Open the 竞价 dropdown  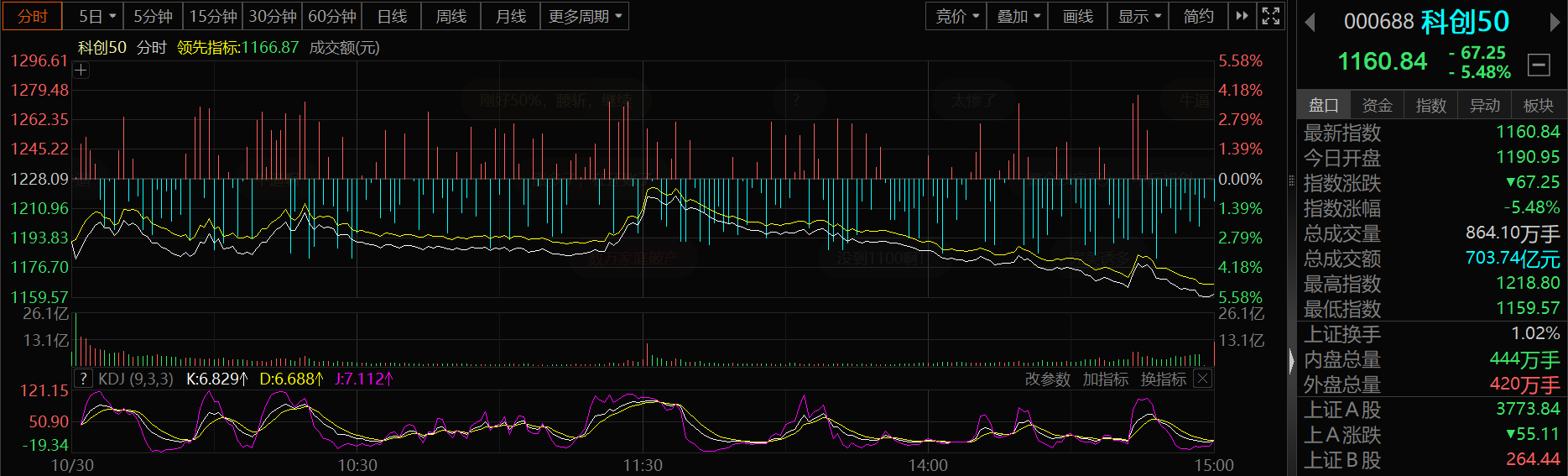(x=957, y=16)
